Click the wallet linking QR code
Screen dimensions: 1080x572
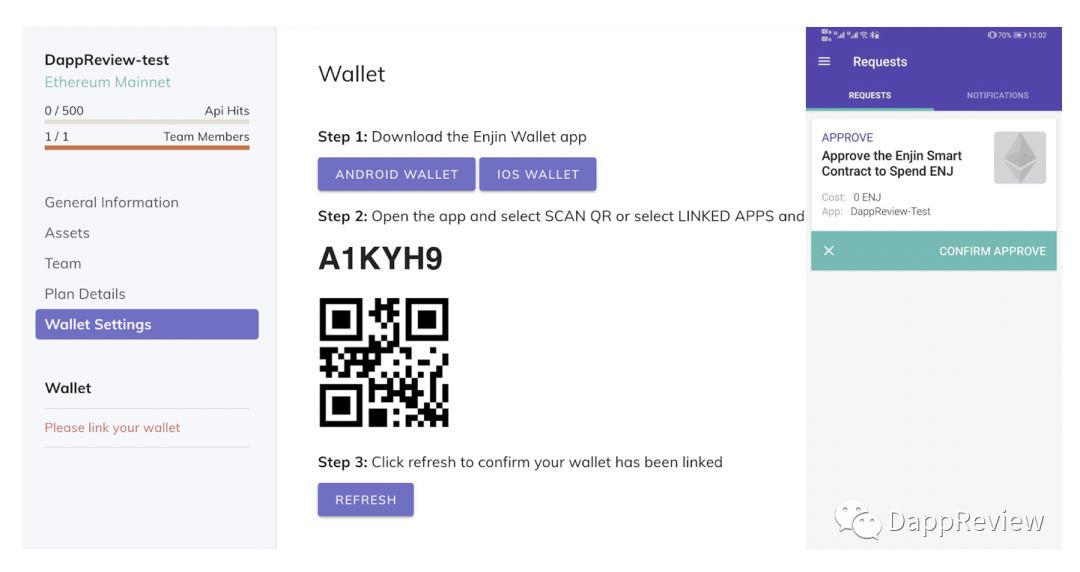click(384, 362)
